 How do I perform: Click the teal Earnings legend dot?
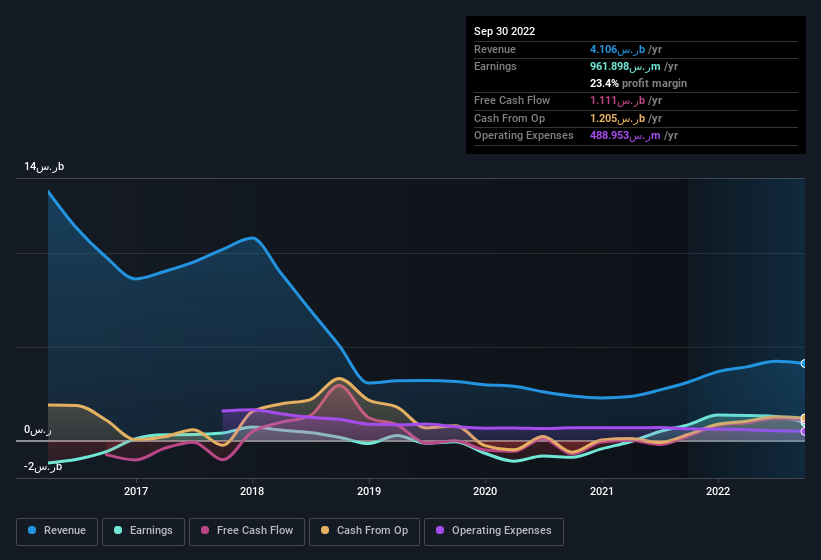[x=119, y=531]
